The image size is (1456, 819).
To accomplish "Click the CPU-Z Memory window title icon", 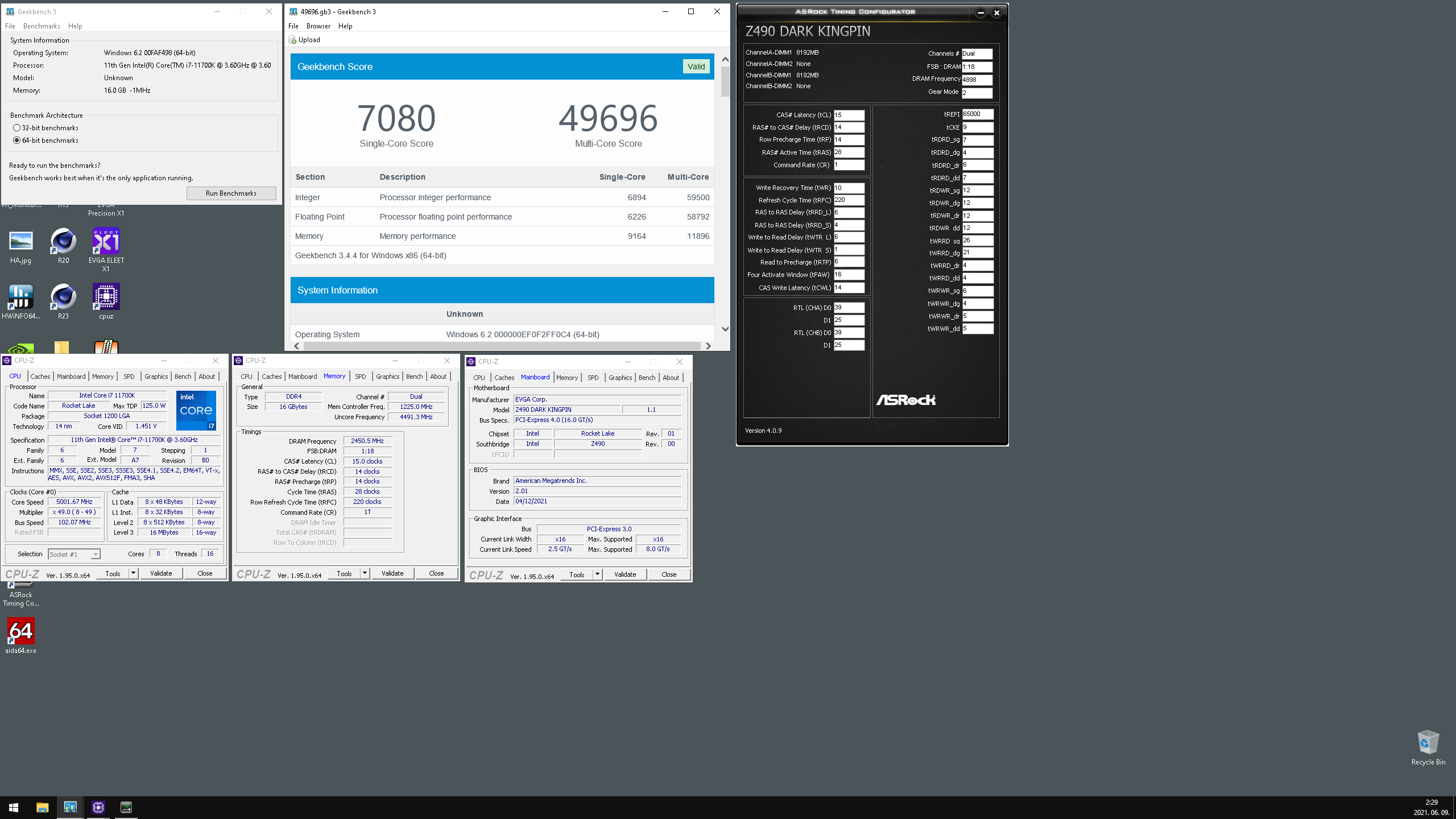I will coord(239,361).
